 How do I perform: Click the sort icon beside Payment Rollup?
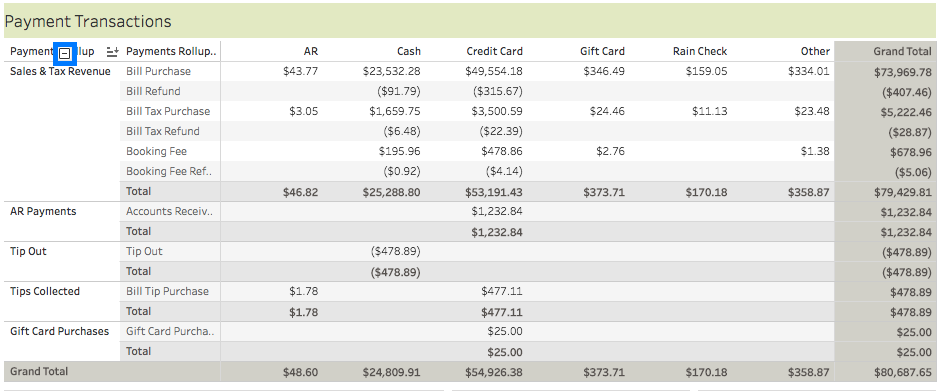[x=112, y=52]
